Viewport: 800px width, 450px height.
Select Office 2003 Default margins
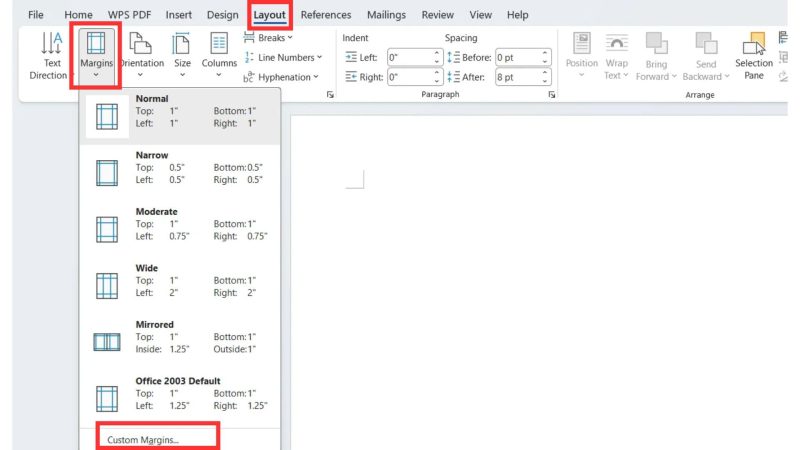[180, 399]
